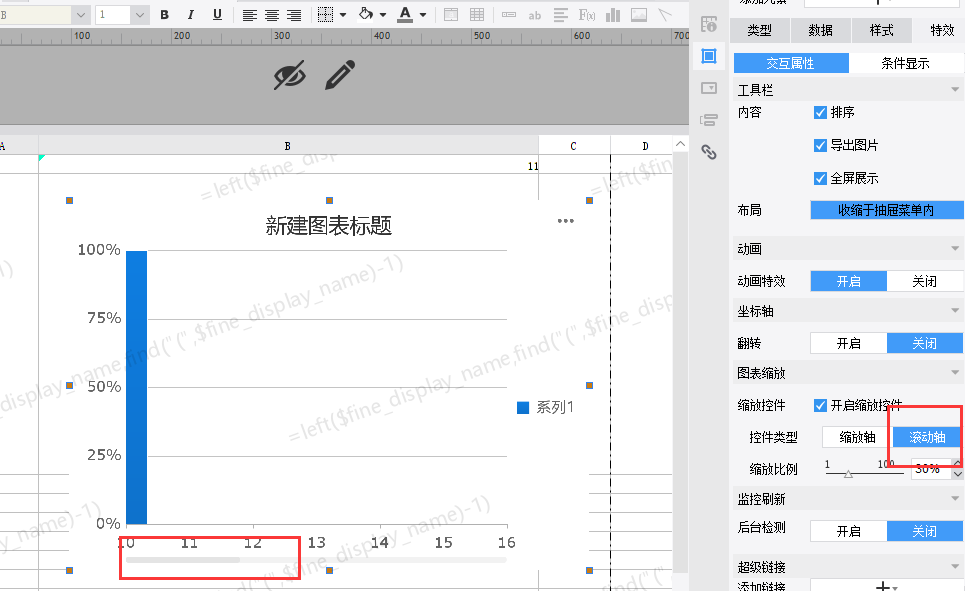Uncheck the 导出图片 checkbox
The height and width of the screenshot is (591, 965).
pyautogui.click(x=820, y=145)
